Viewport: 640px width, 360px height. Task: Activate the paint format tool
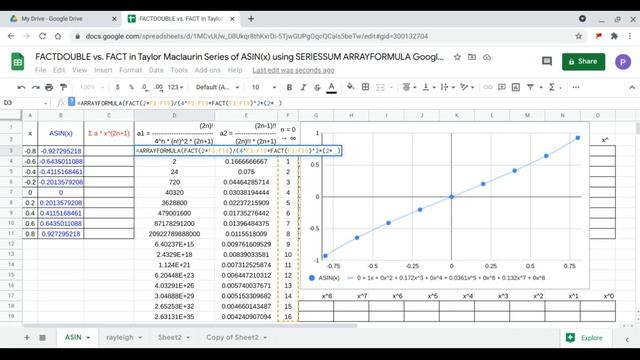[63, 87]
